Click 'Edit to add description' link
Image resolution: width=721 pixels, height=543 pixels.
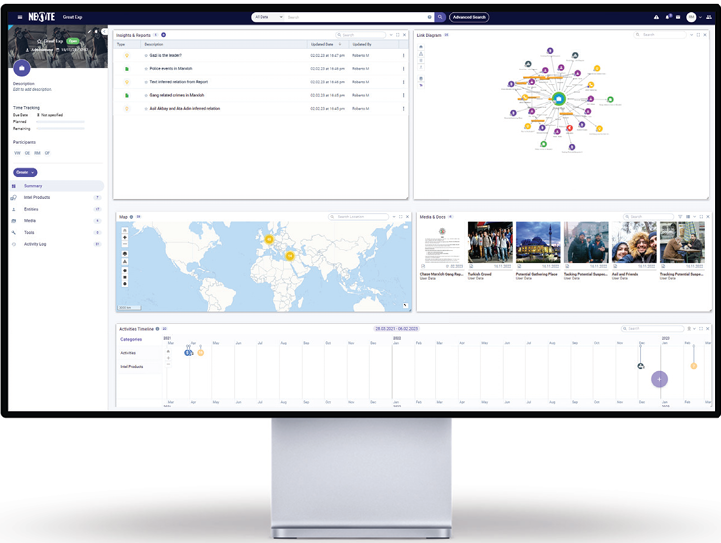tap(32, 90)
